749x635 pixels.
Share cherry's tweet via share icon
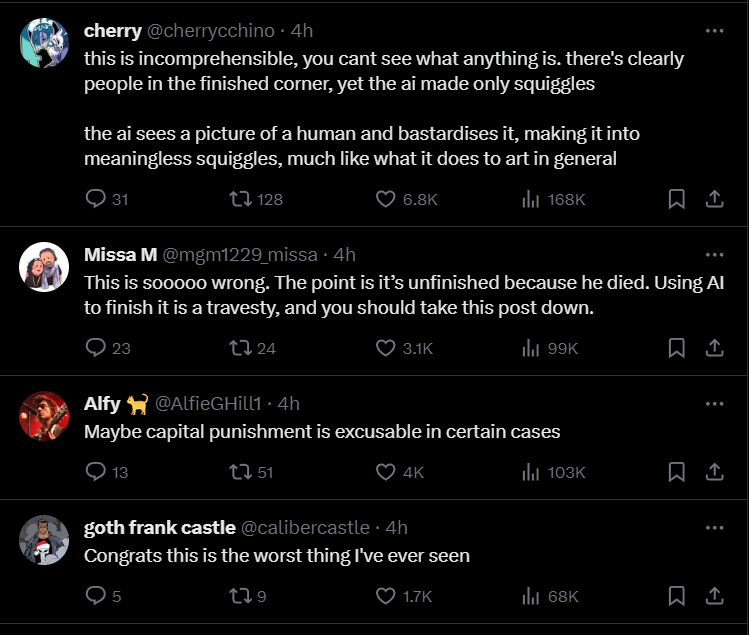pos(715,199)
